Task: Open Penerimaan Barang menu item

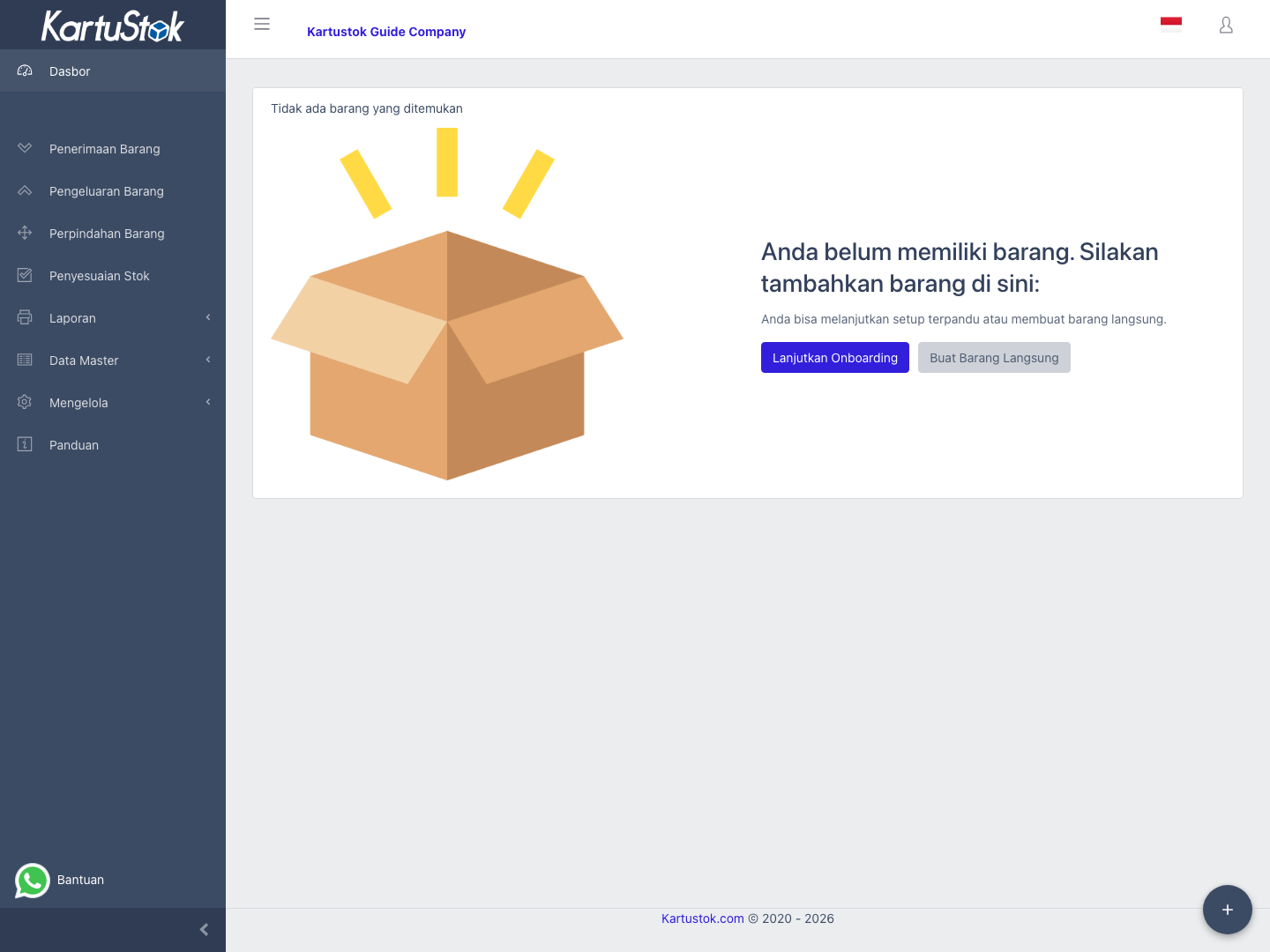Action: (113, 148)
